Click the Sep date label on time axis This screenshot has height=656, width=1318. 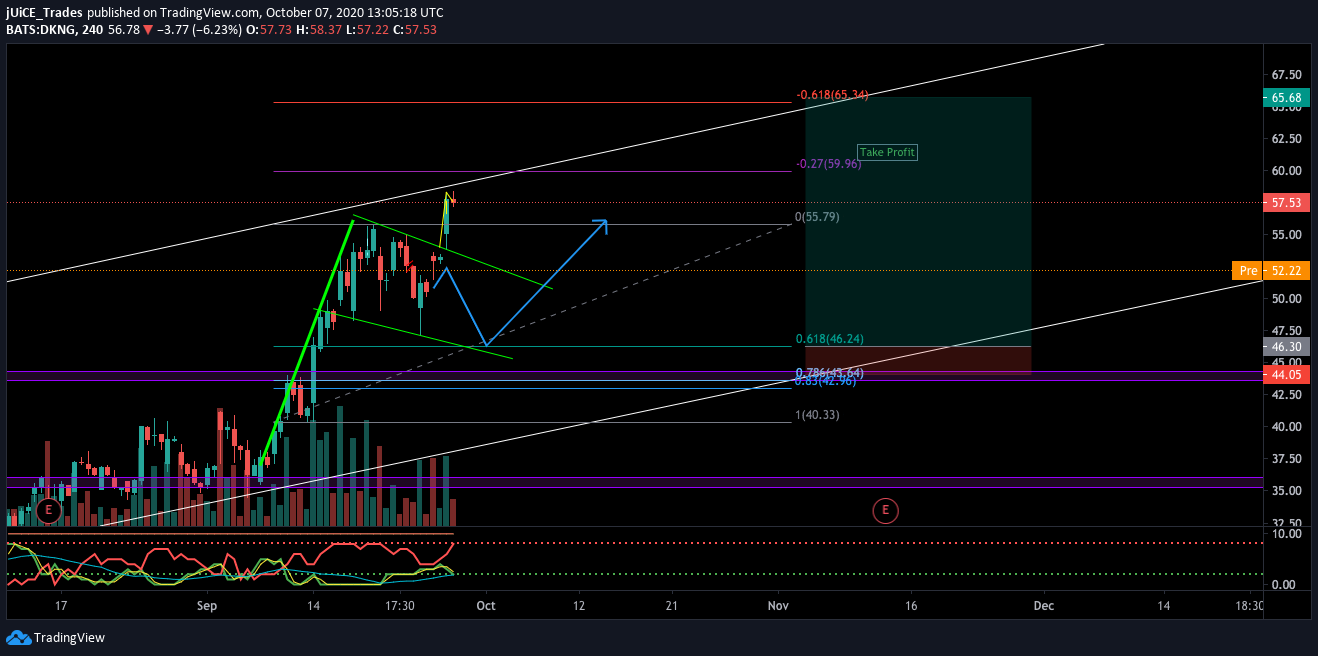tap(207, 605)
